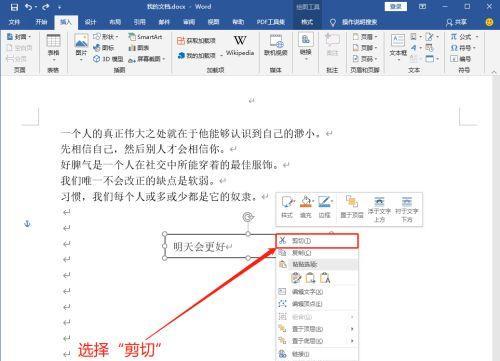Click the Keep Source Formatting paste icon

coord(296,278)
